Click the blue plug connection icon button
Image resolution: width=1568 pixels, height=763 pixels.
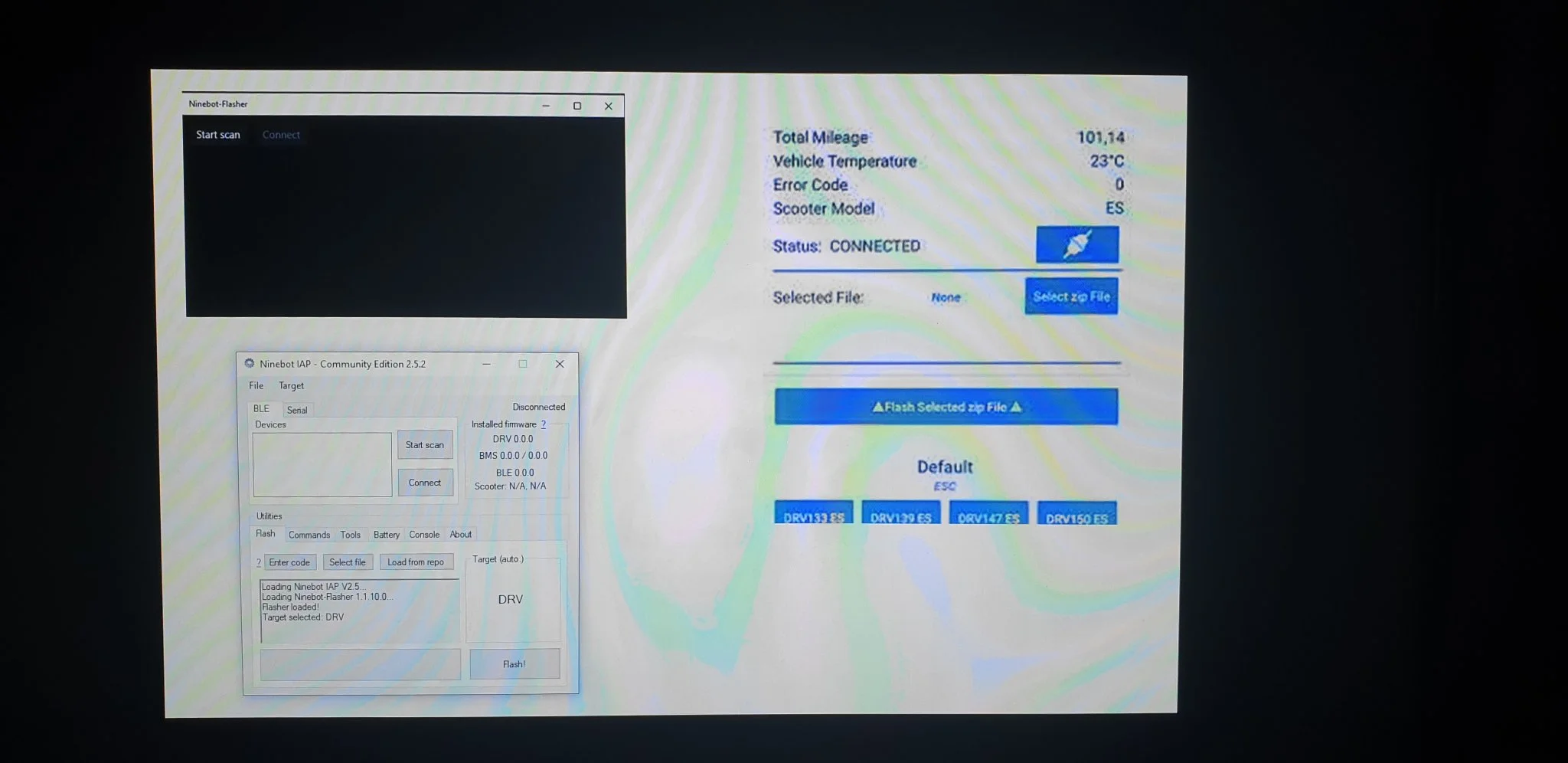tap(1076, 244)
